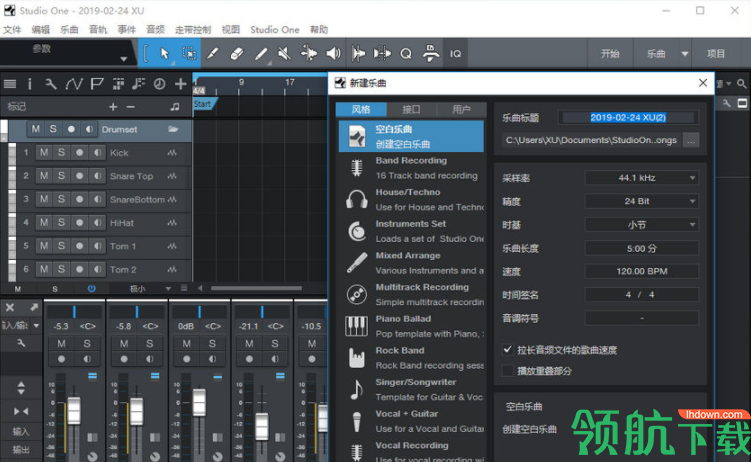The height and width of the screenshot is (462, 751).
Task: Toggle the Q quantize button
Action: (406, 54)
